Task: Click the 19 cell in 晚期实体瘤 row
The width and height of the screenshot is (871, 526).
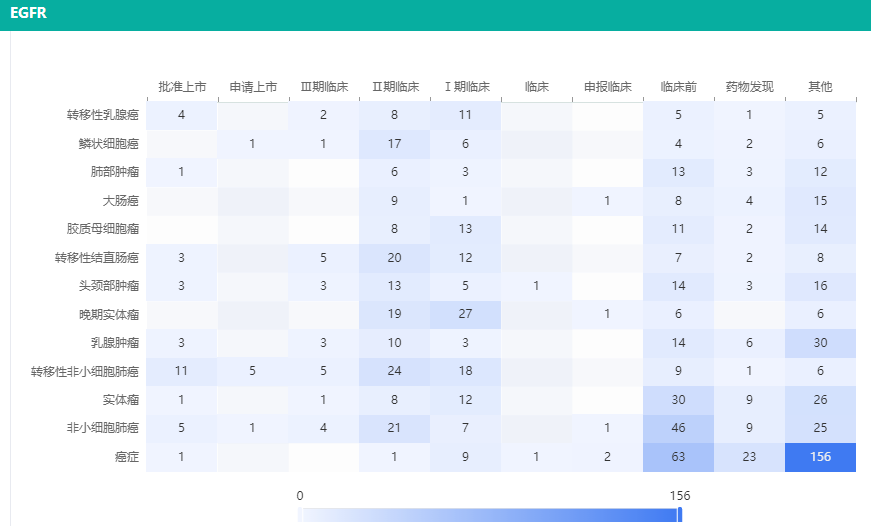Action: point(394,314)
